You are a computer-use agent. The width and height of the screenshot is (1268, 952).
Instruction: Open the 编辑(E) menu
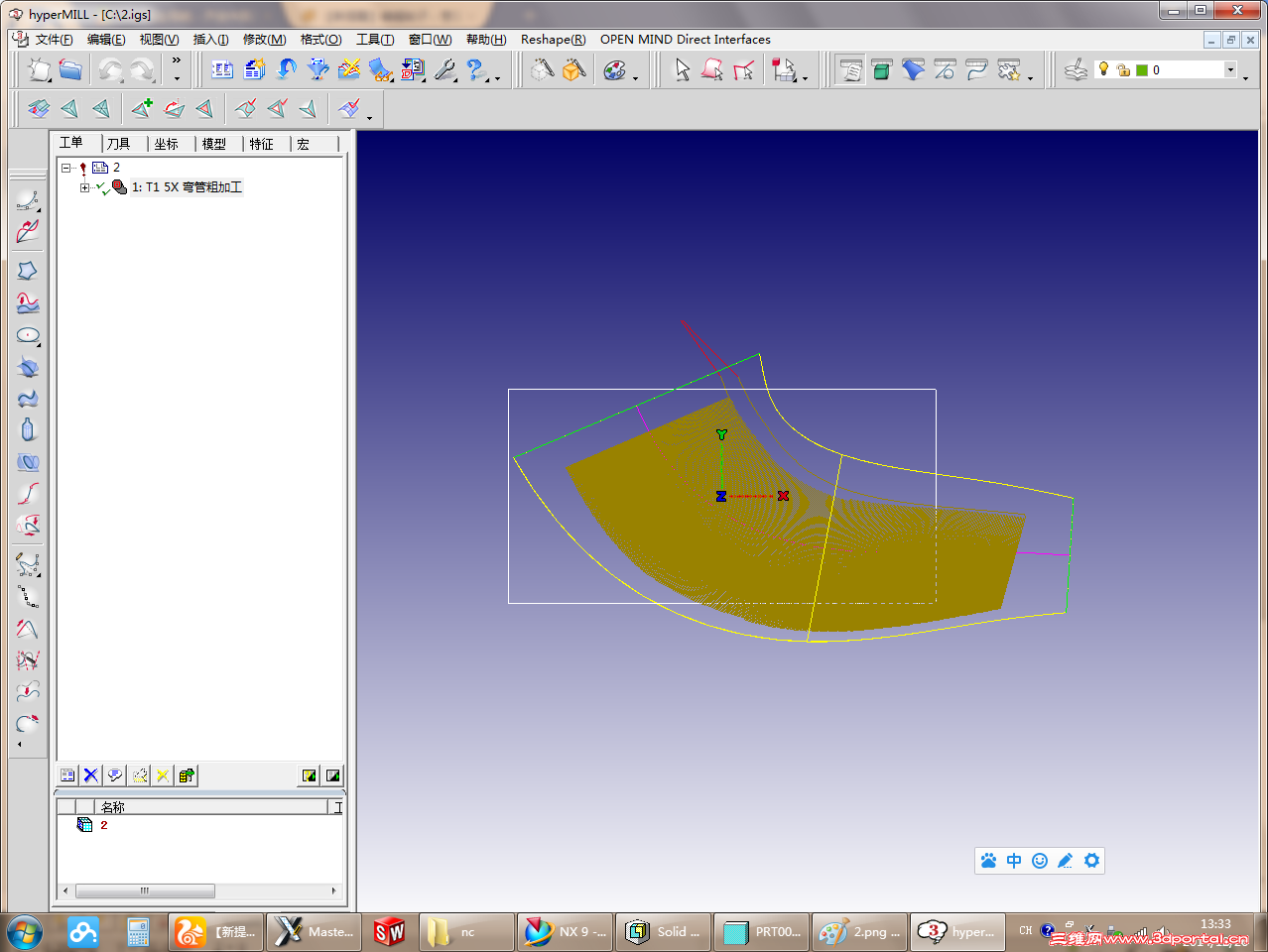[x=106, y=40]
